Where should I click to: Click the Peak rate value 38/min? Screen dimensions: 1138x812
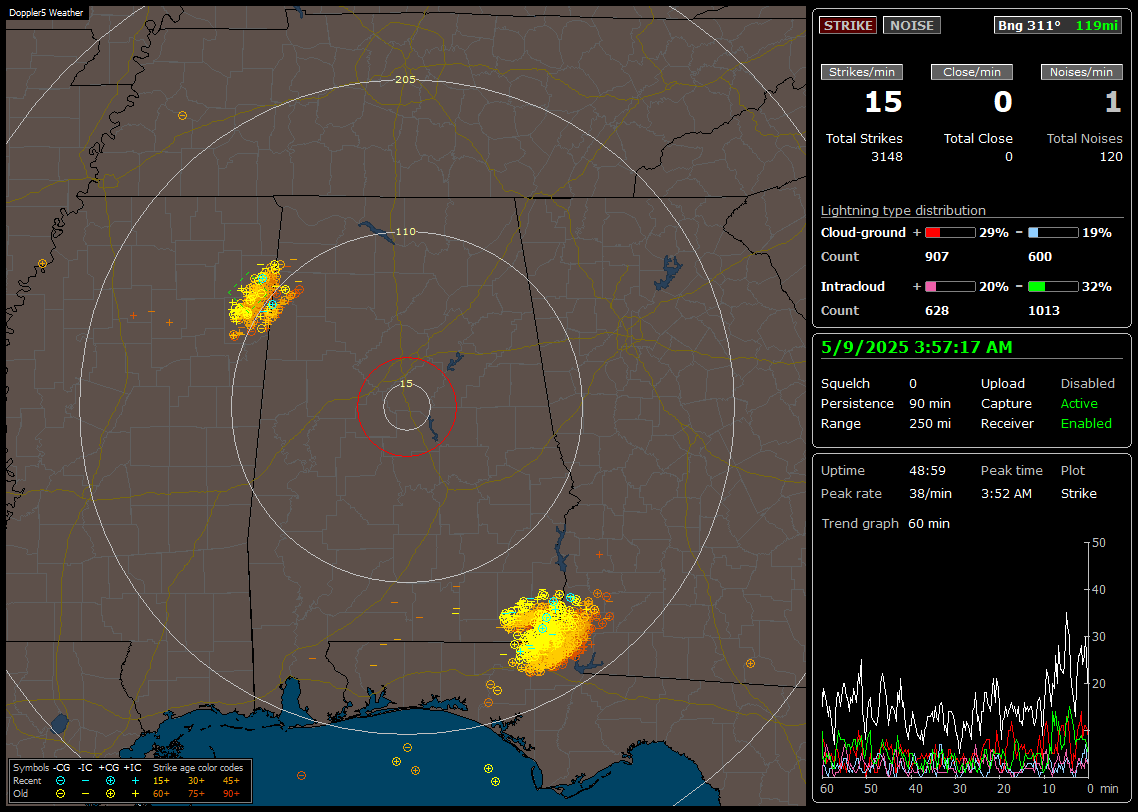pos(930,493)
